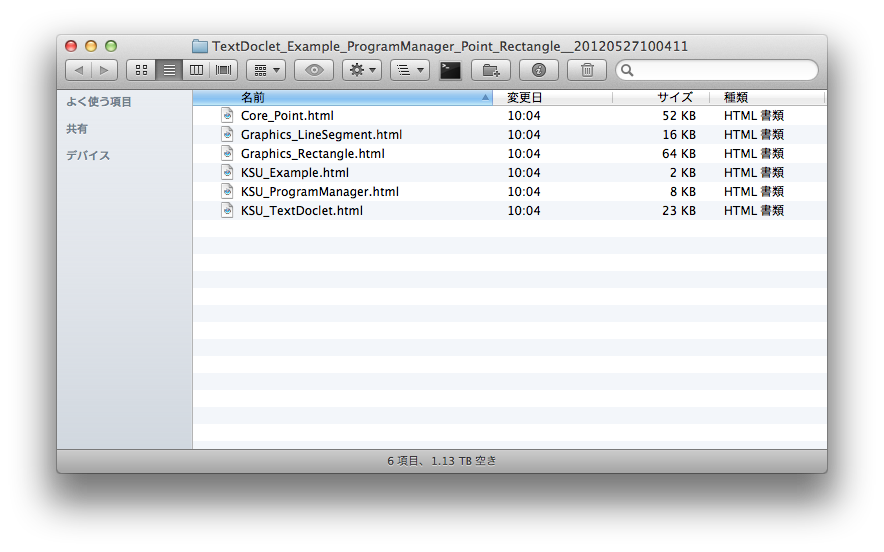Viewport: 884px width, 552px height.
Task: Click the Graphics_LineSegment.html file icon
Action: 227,135
